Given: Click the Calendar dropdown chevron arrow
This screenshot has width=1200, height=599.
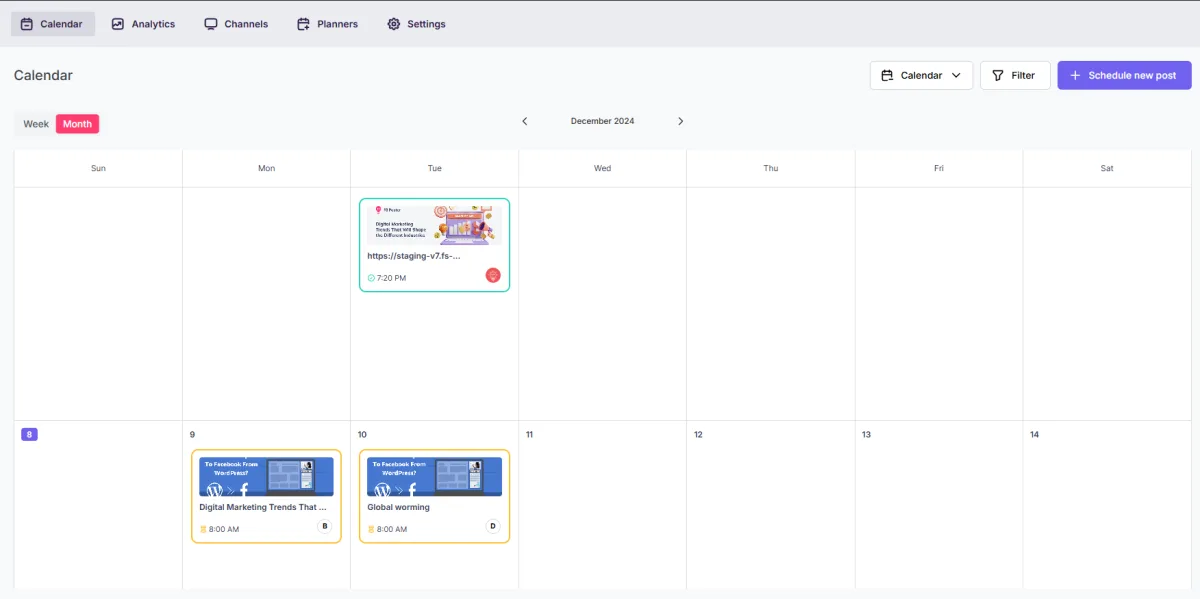Looking at the screenshot, I should tap(956, 75).
